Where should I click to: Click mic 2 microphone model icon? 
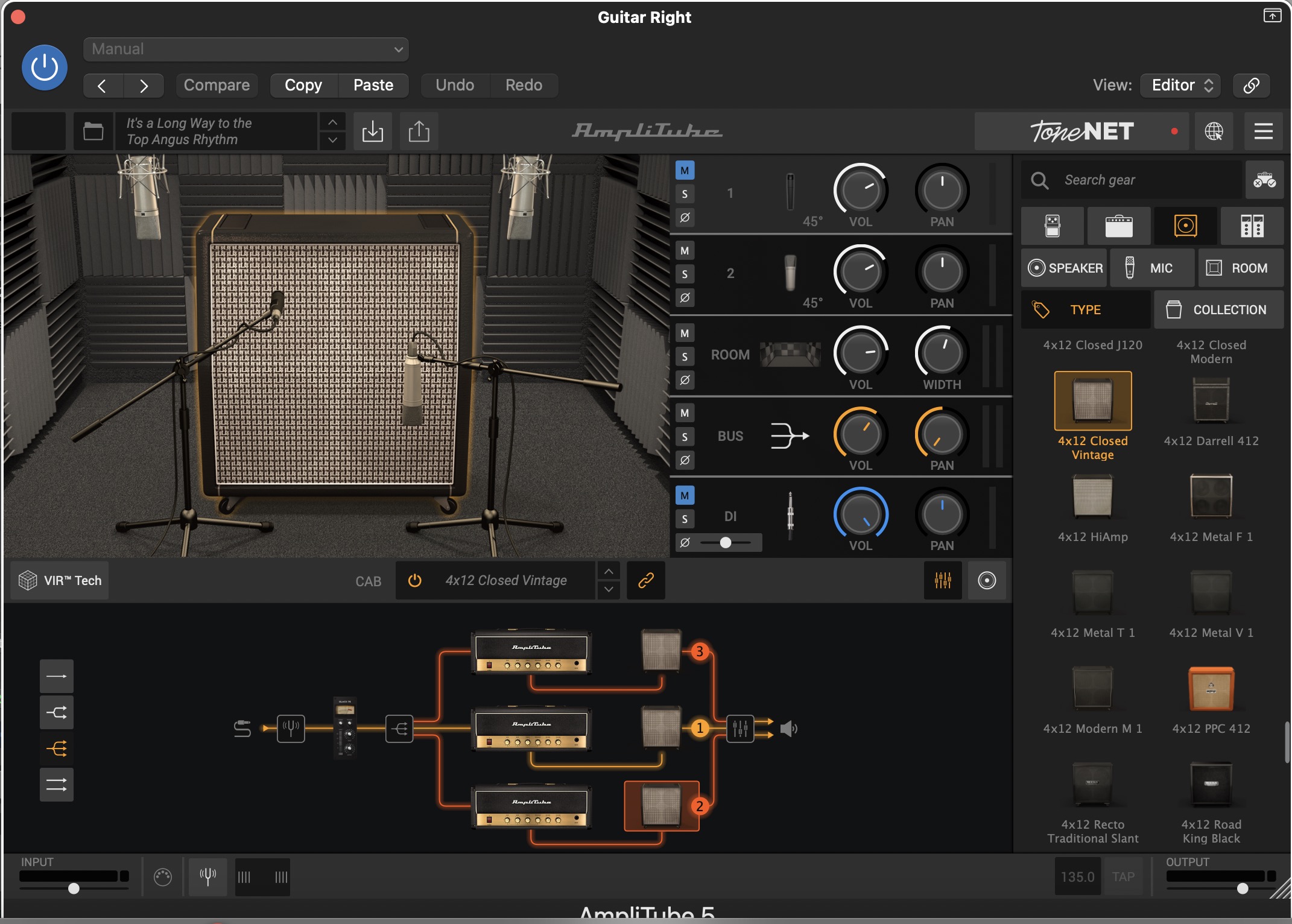[790, 273]
